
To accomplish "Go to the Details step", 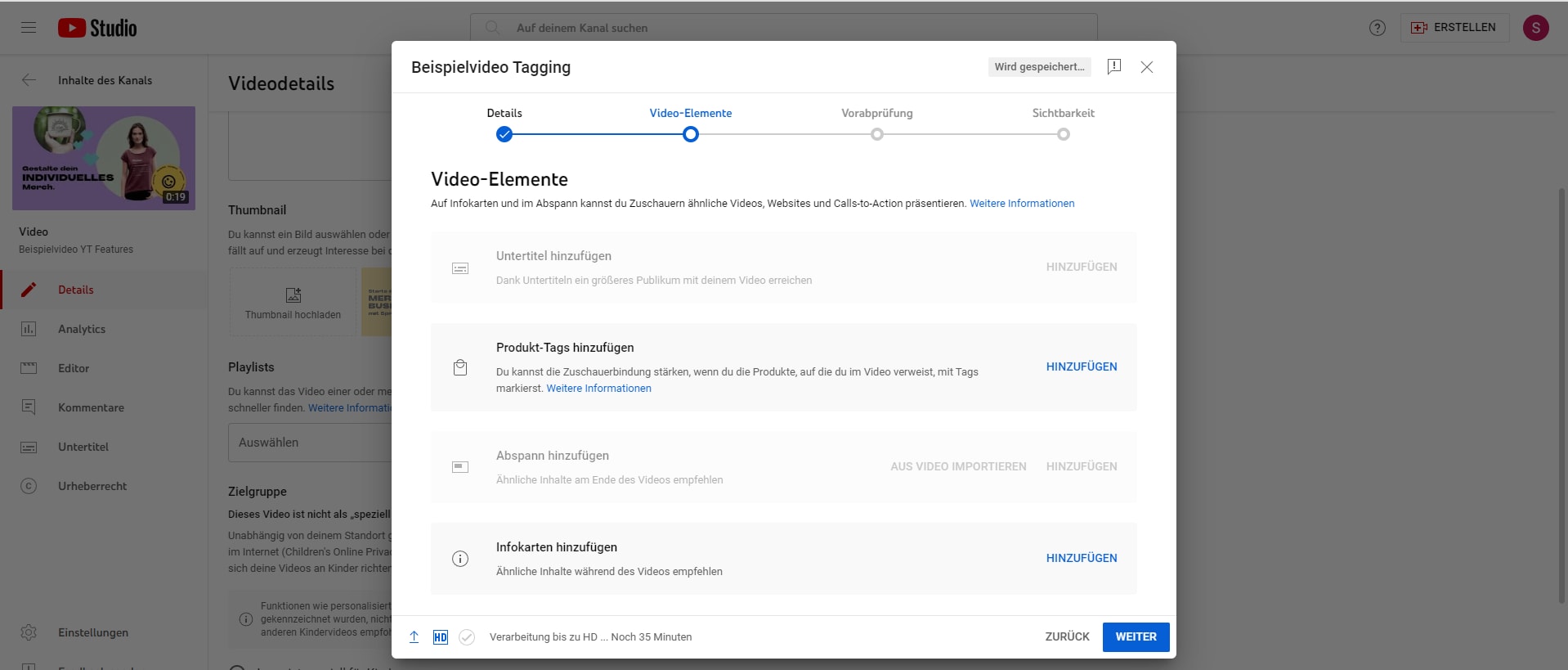I will click(504, 113).
